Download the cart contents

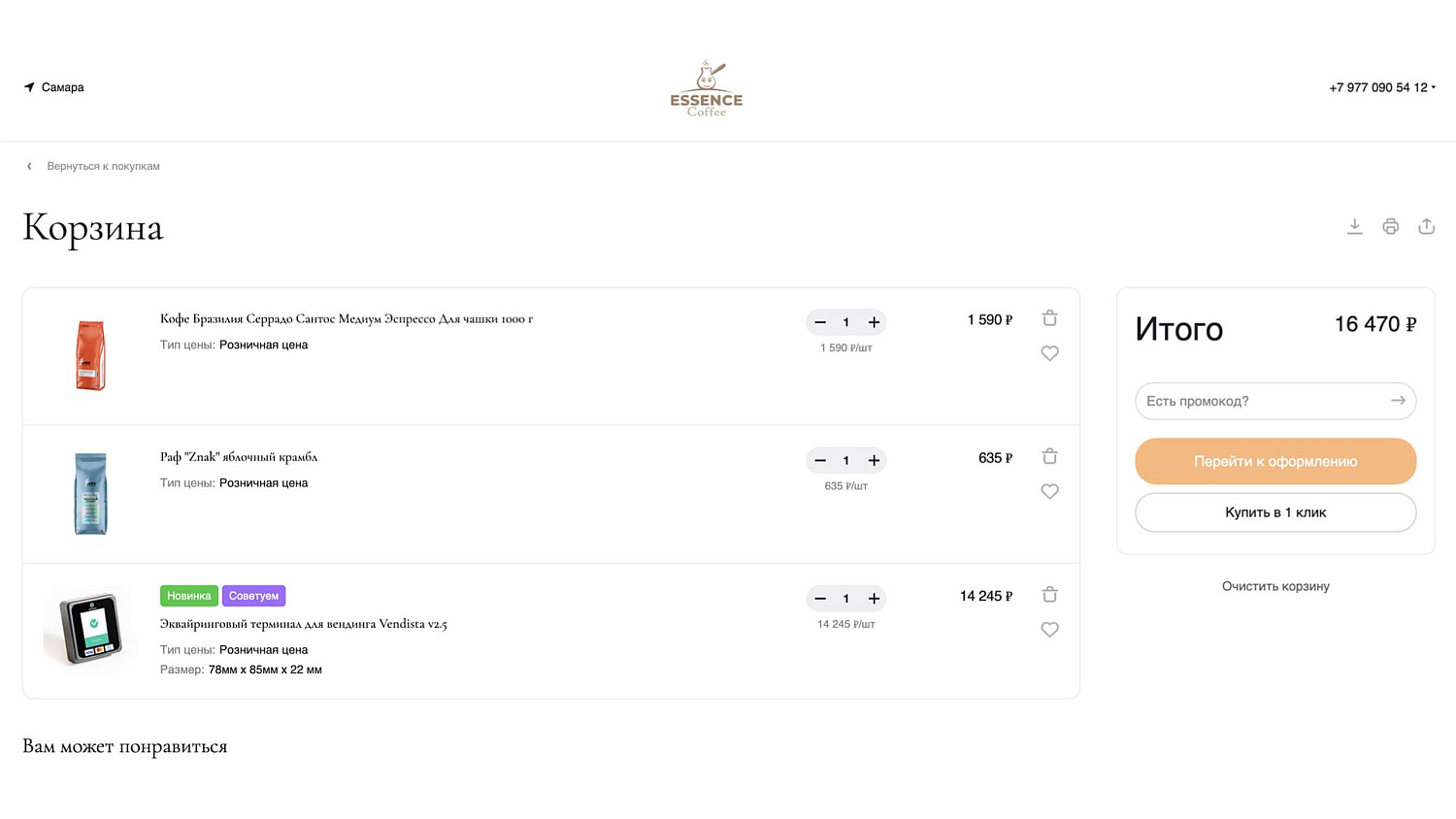[1354, 226]
